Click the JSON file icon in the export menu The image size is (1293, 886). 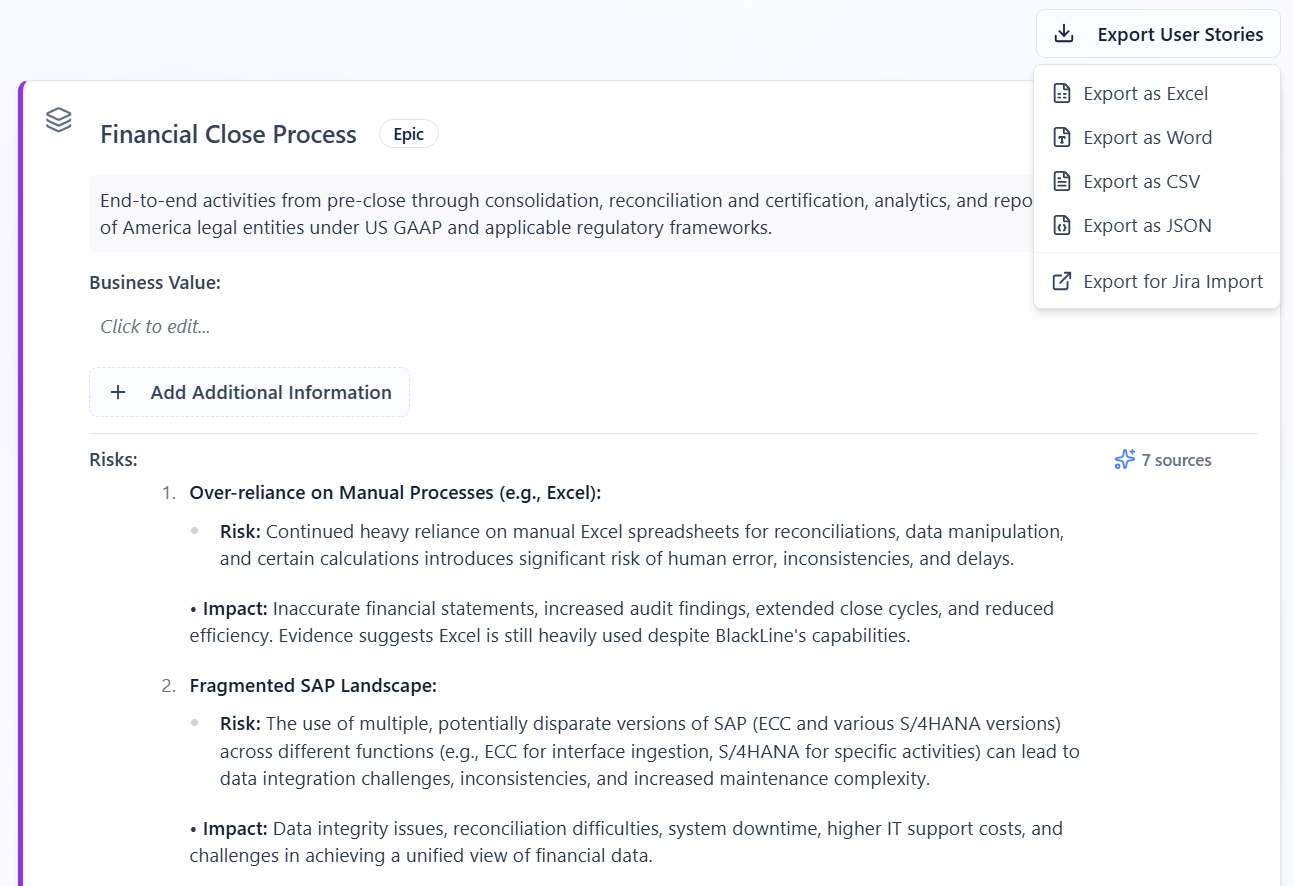pos(1061,225)
